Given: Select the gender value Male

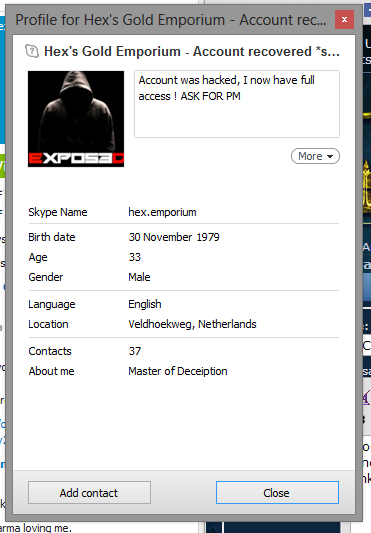Looking at the screenshot, I should click(139, 277).
